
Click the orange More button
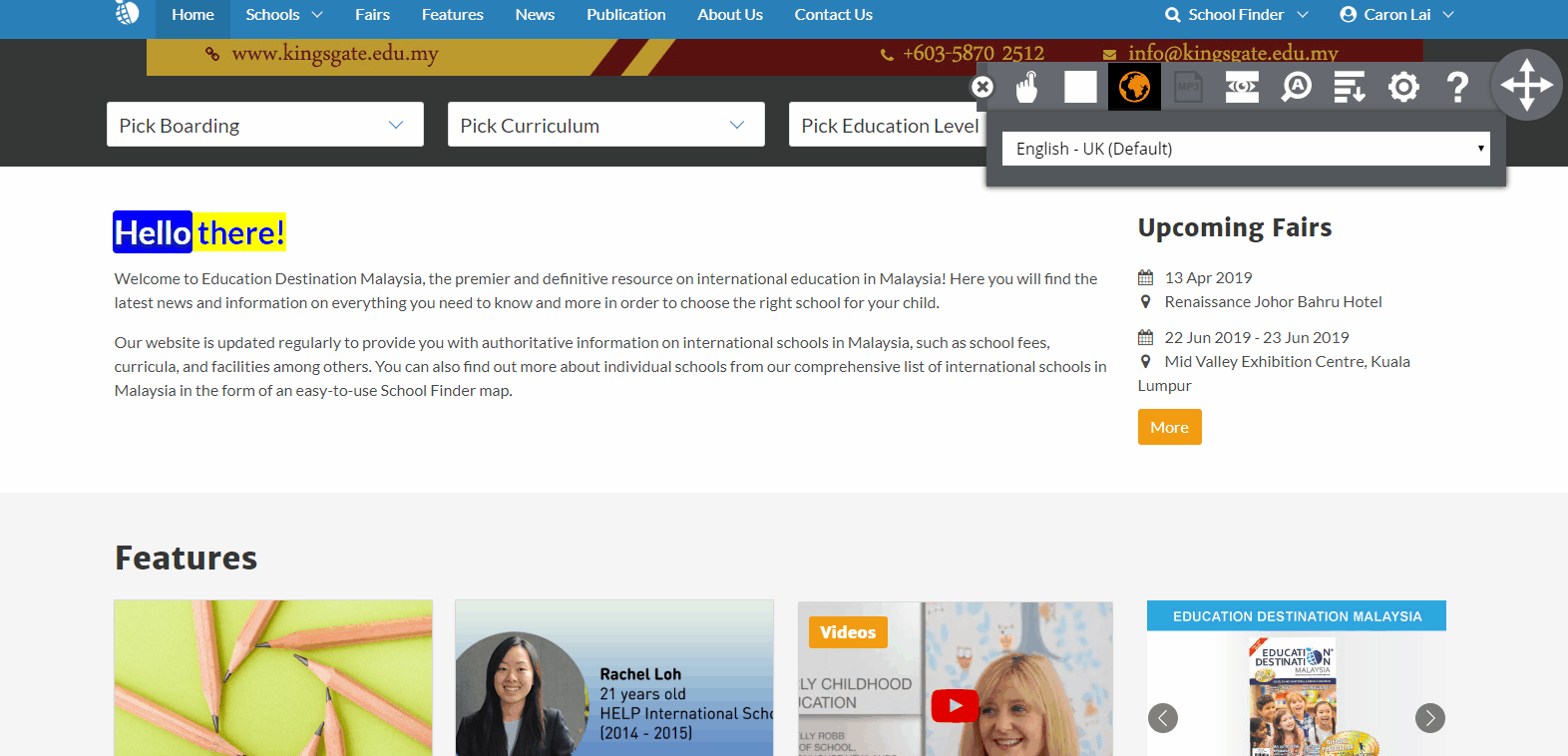[1169, 427]
